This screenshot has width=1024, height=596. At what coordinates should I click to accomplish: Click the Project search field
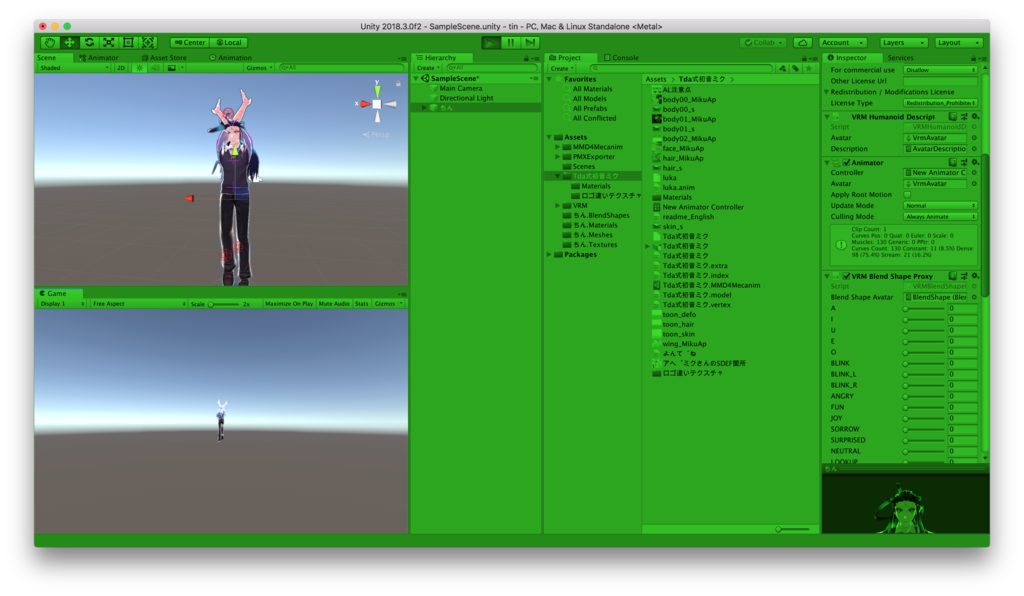point(681,68)
